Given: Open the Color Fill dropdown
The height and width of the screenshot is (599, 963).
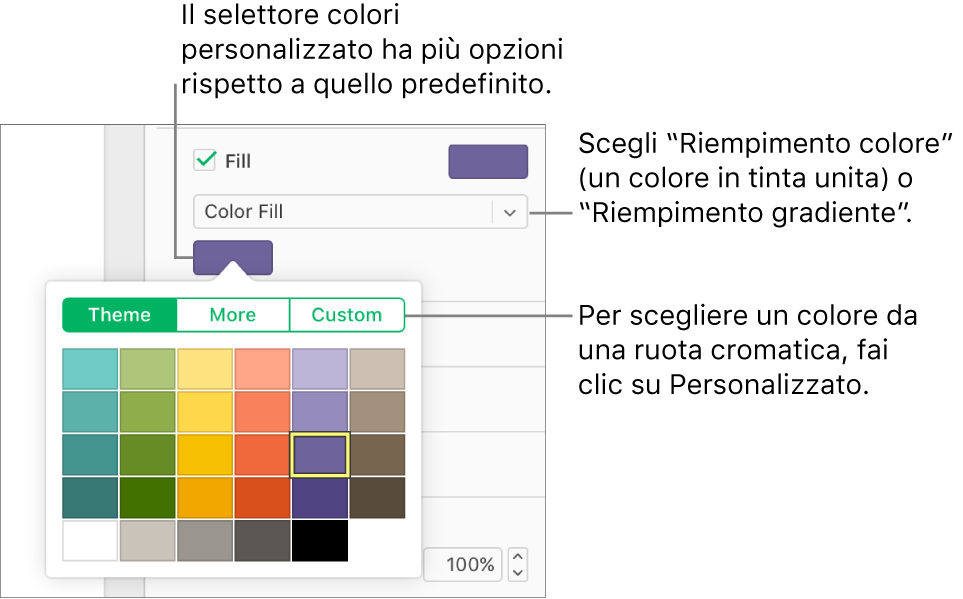Looking at the screenshot, I should 359,211.
